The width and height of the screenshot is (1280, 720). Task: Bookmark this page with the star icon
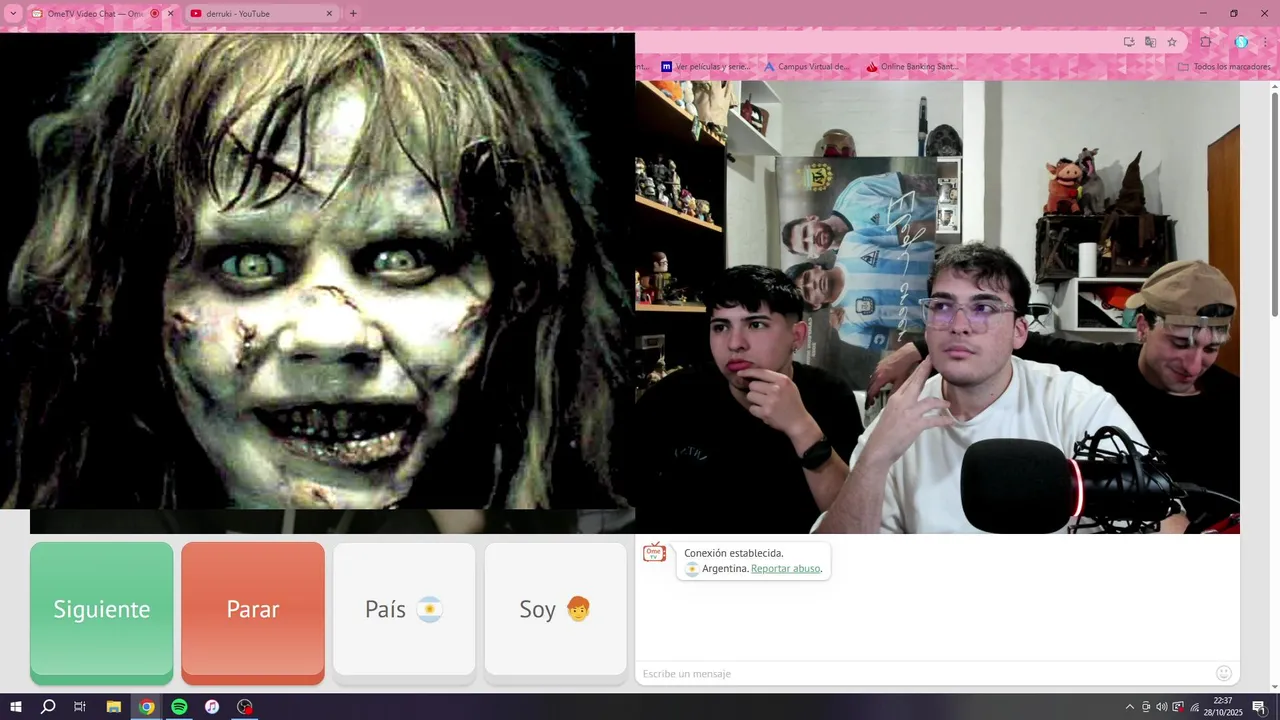(x=1172, y=42)
